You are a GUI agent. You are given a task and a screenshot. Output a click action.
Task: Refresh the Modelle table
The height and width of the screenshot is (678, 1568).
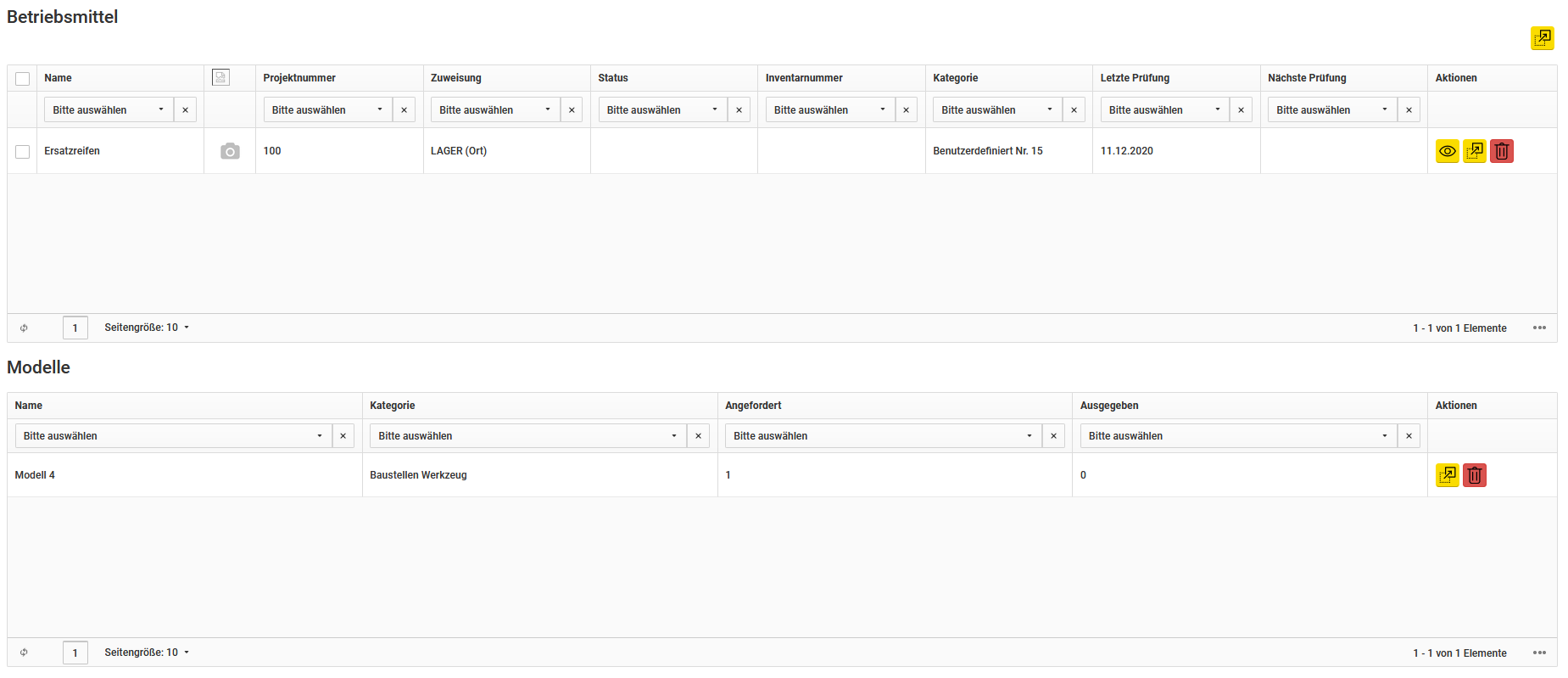tap(24, 653)
